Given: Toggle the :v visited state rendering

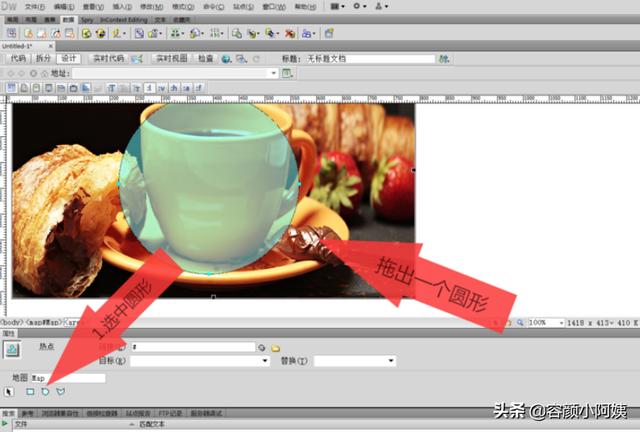Looking at the screenshot, I should tap(162, 88).
